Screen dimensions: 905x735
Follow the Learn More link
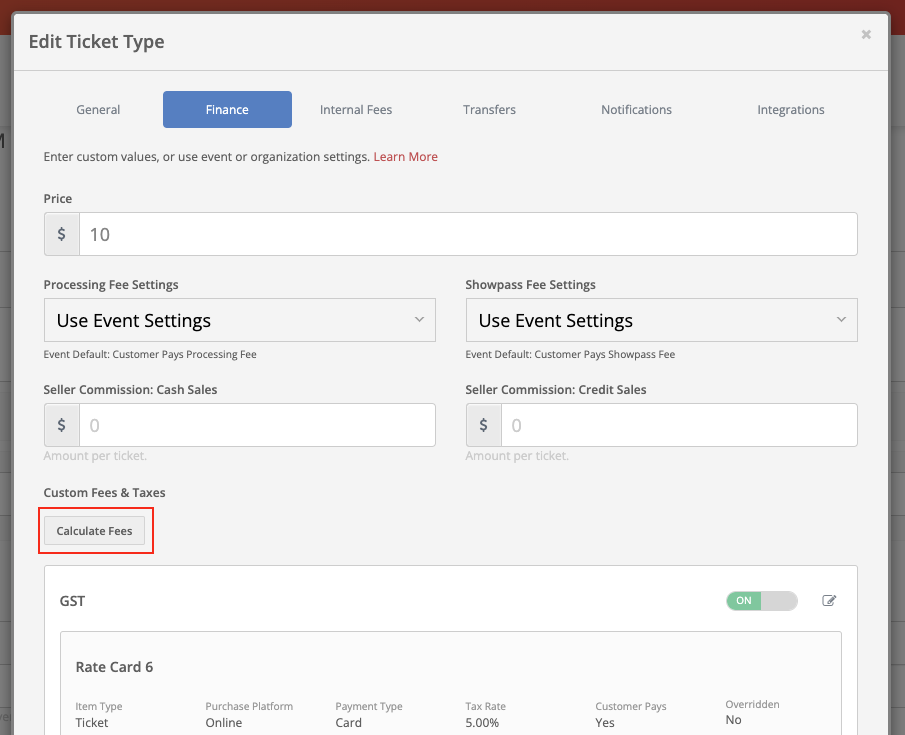(406, 156)
